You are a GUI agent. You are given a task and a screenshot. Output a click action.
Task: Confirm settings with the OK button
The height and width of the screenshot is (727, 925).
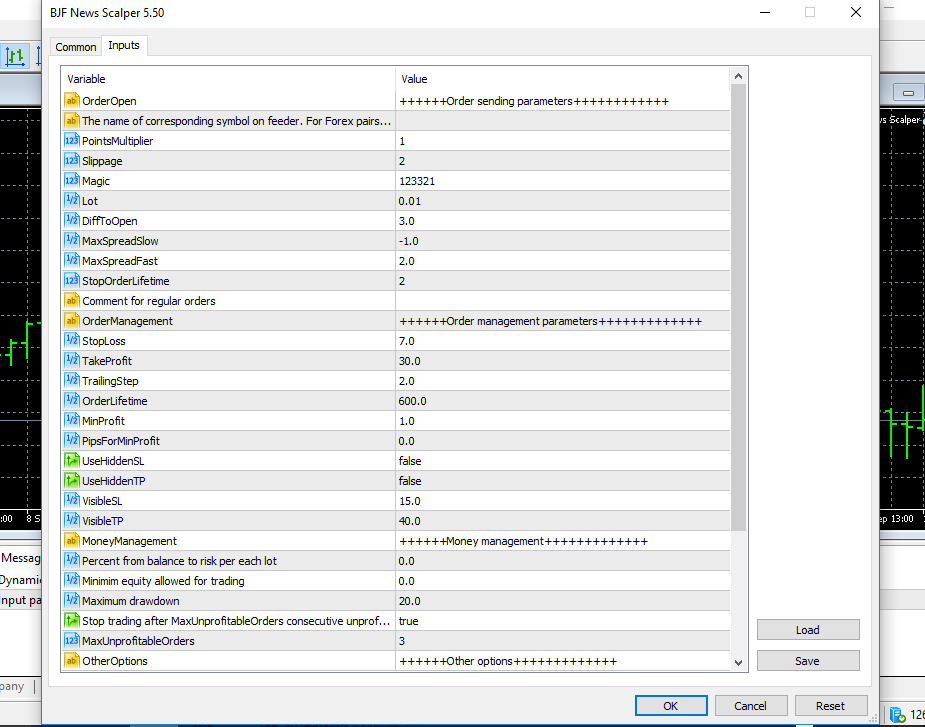[x=671, y=706]
